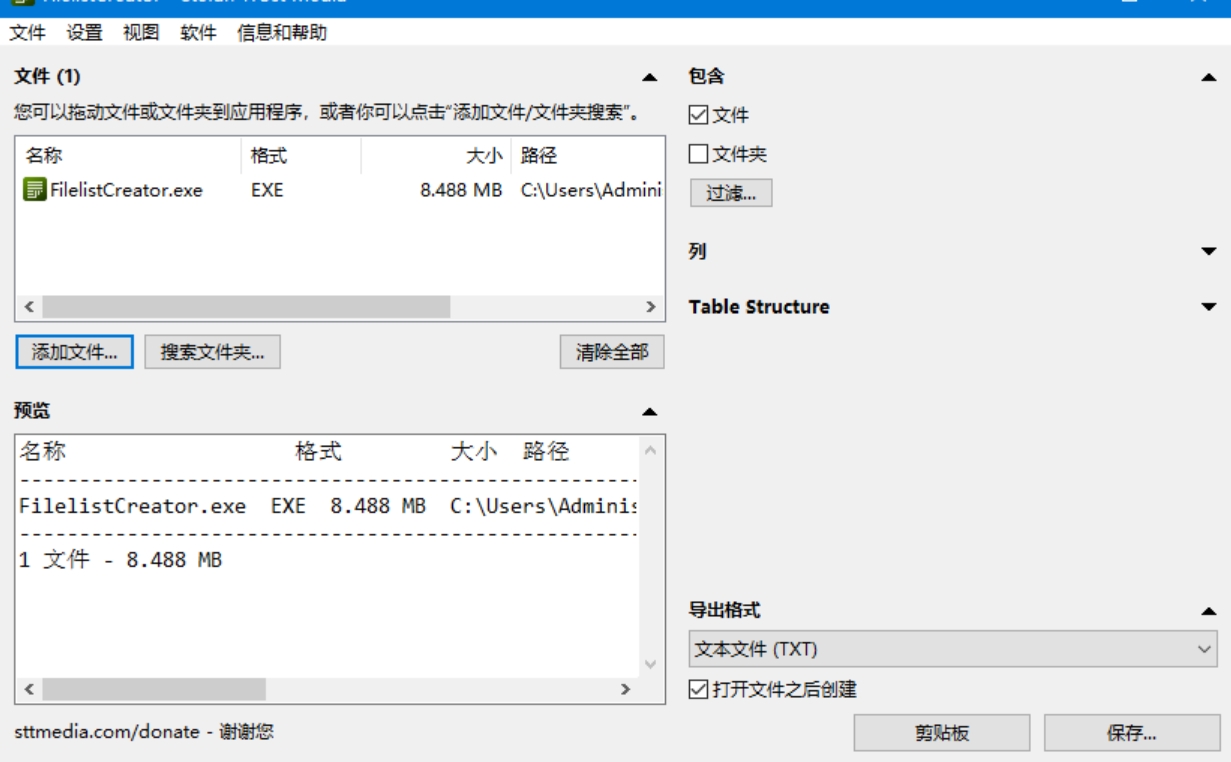Open the 文本文件 (TXT) format dropdown
Screen dimensions: 1231x762
953,649
